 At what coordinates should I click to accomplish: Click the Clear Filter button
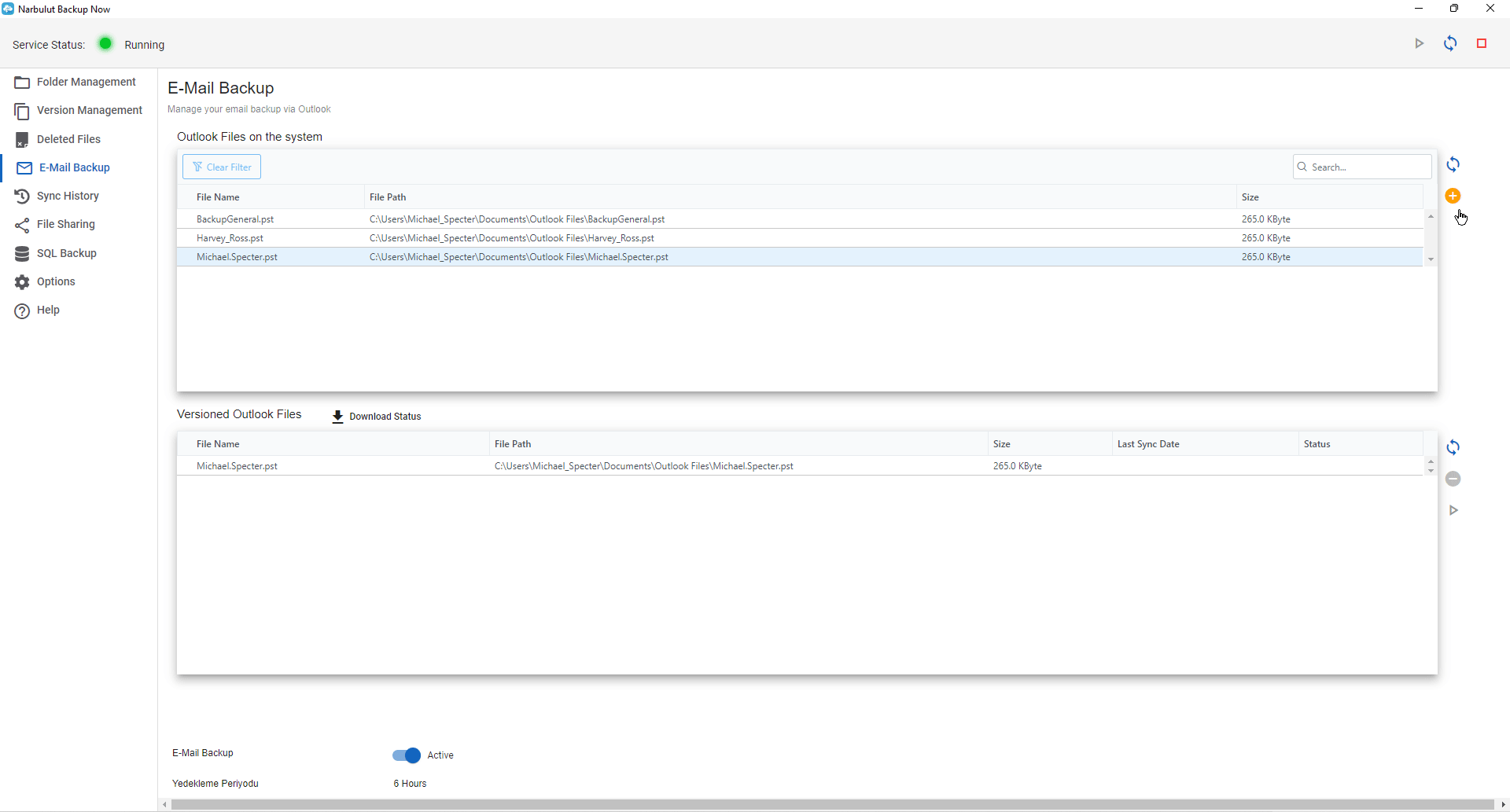pyautogui.click(x=222, y=167)
